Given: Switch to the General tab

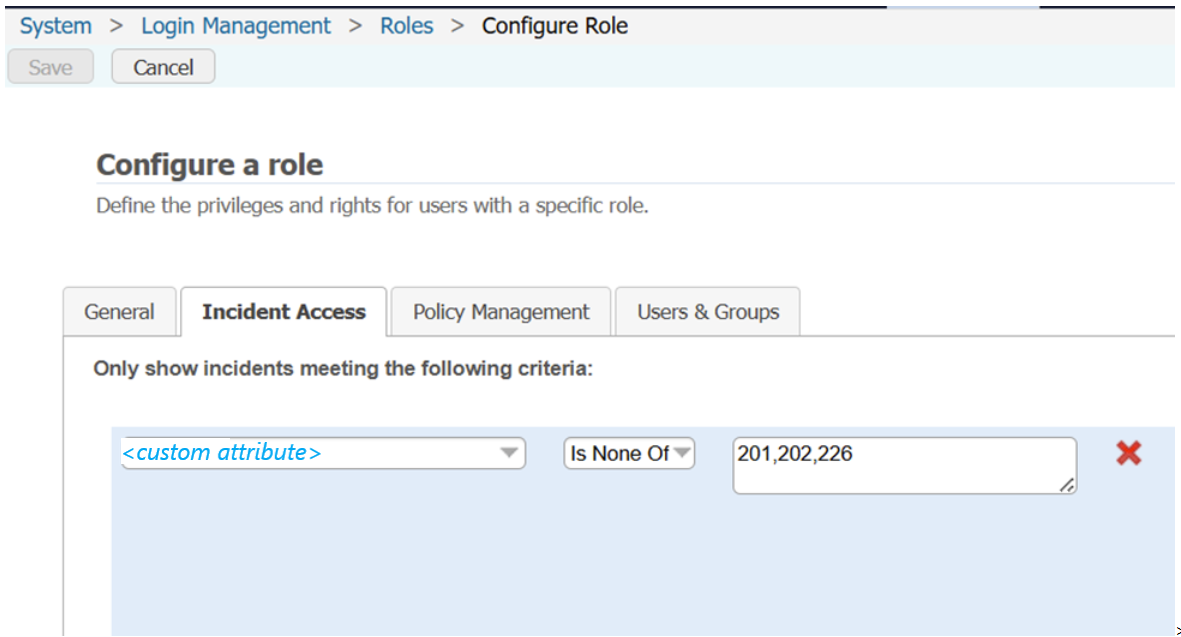Looking at the screenshot, I should (x=119, y=312).
